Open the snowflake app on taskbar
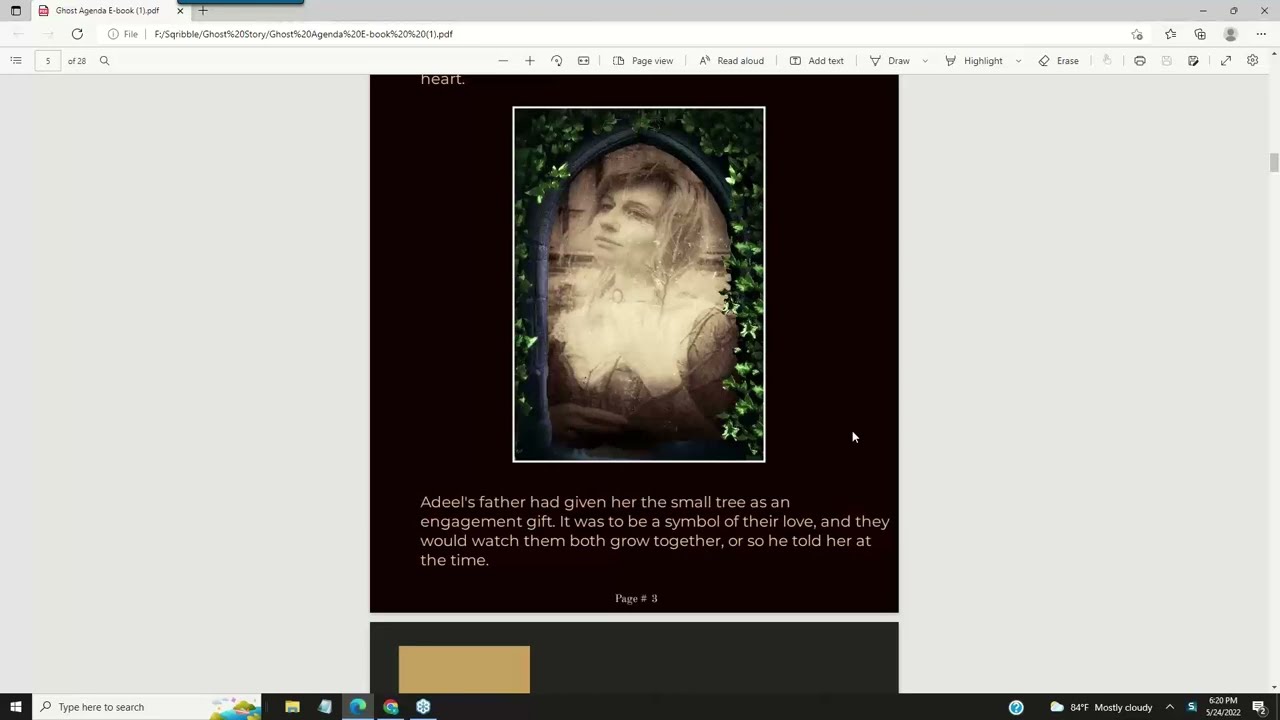This screenshot has width=1280, height=720. (423, 707)
